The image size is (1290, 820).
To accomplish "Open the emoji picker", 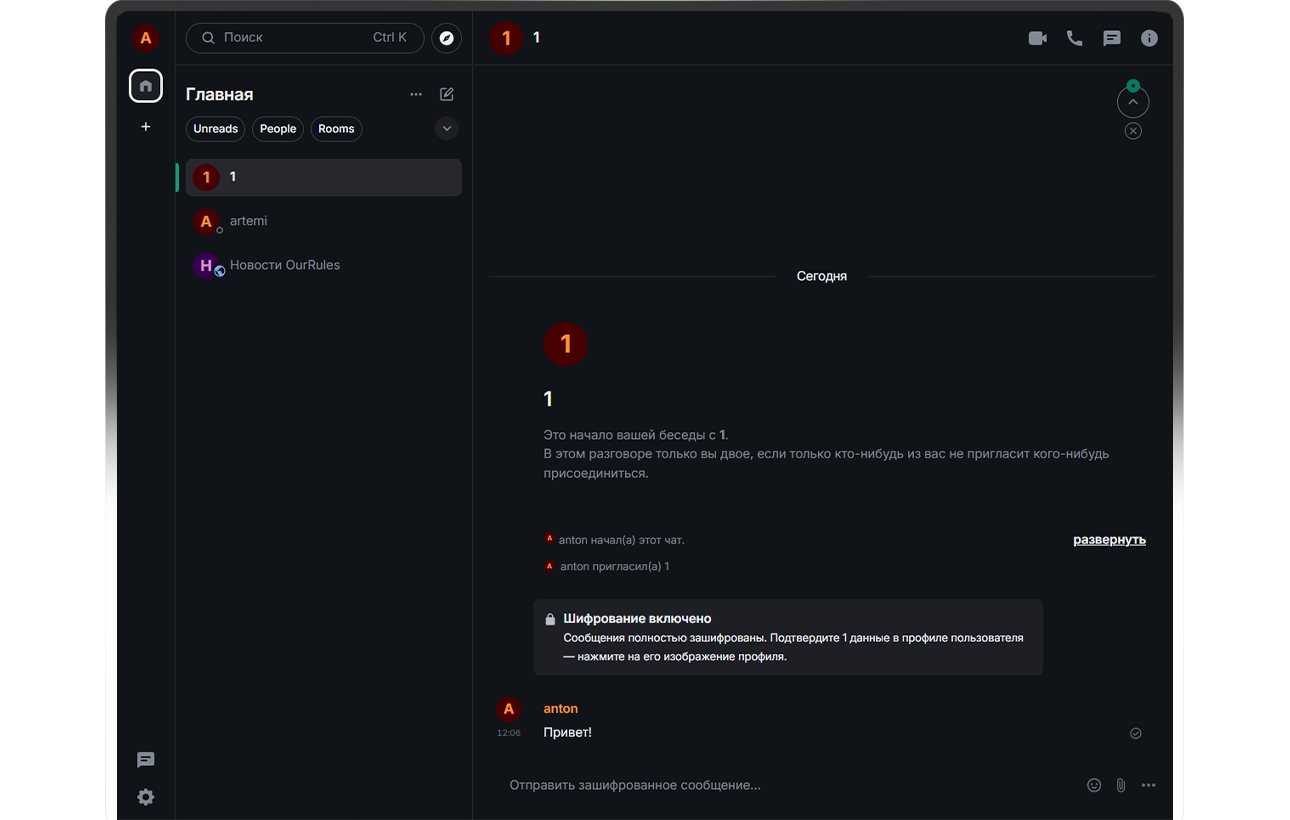I will point(1093,785).
